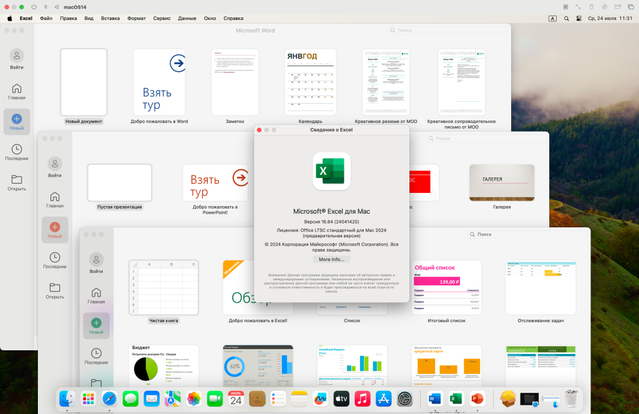Open the Файл menu

pyautogui.click(x=46, y=18)
